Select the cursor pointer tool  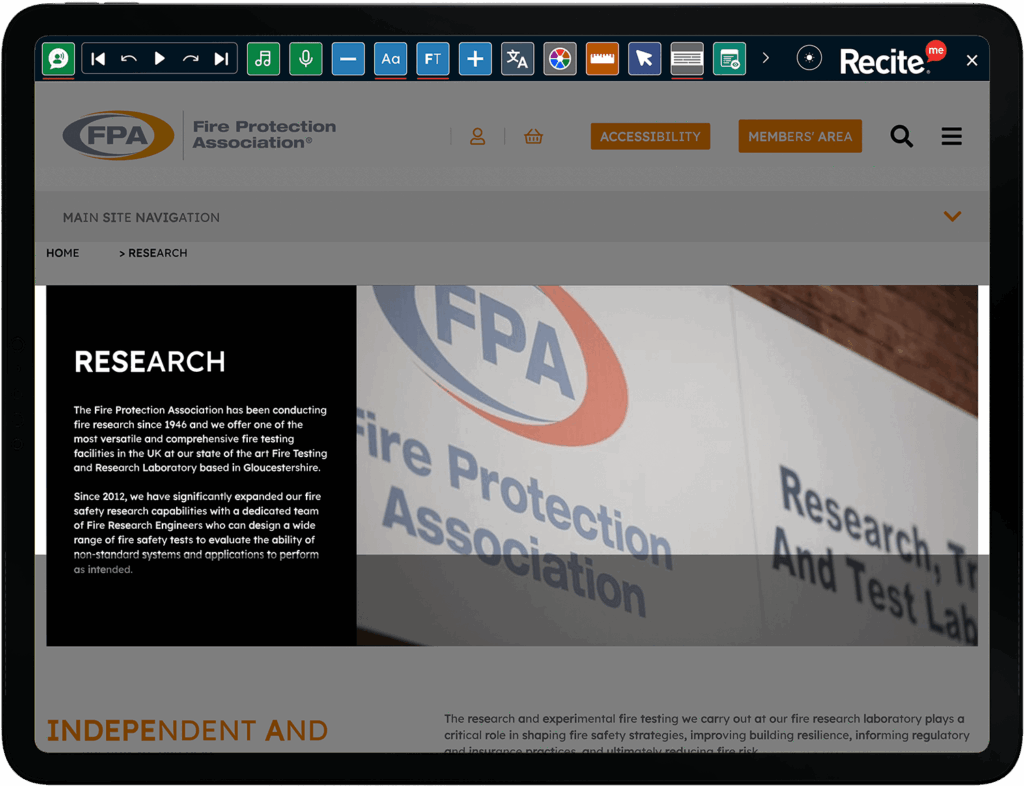[645, 59]
